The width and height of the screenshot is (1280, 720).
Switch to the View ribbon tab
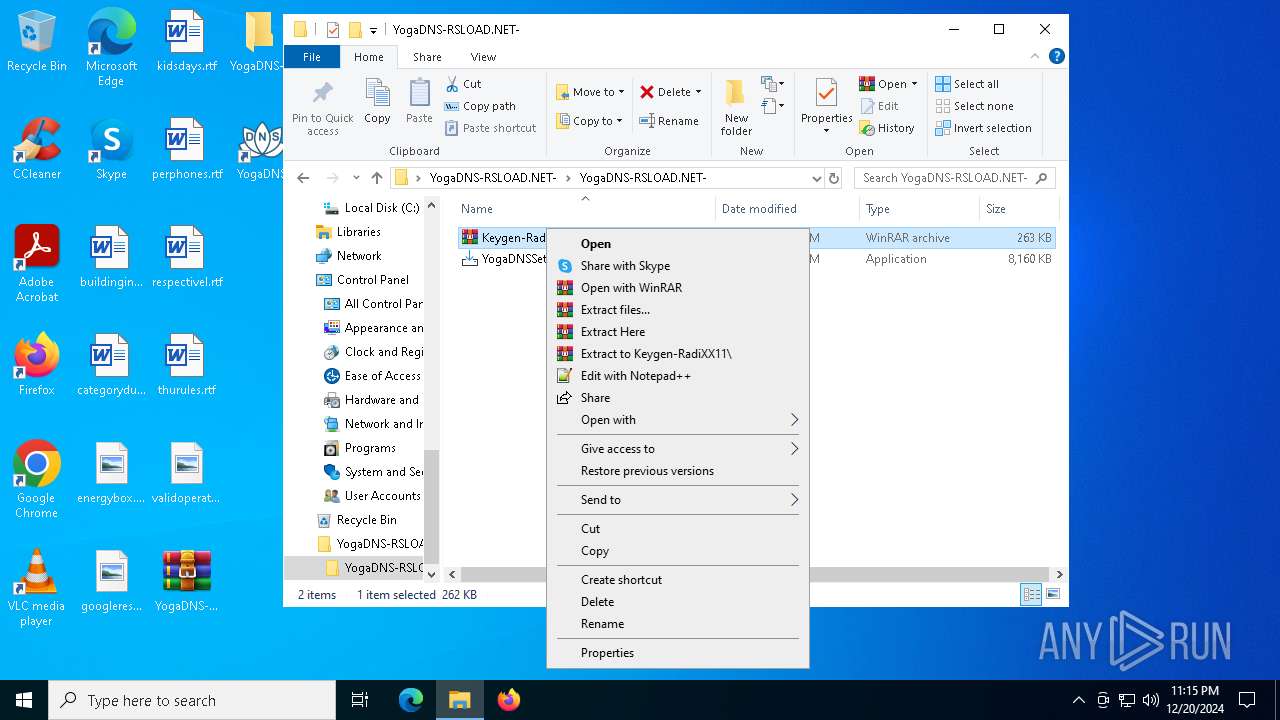pyautogui.click(x=483, y=57)
